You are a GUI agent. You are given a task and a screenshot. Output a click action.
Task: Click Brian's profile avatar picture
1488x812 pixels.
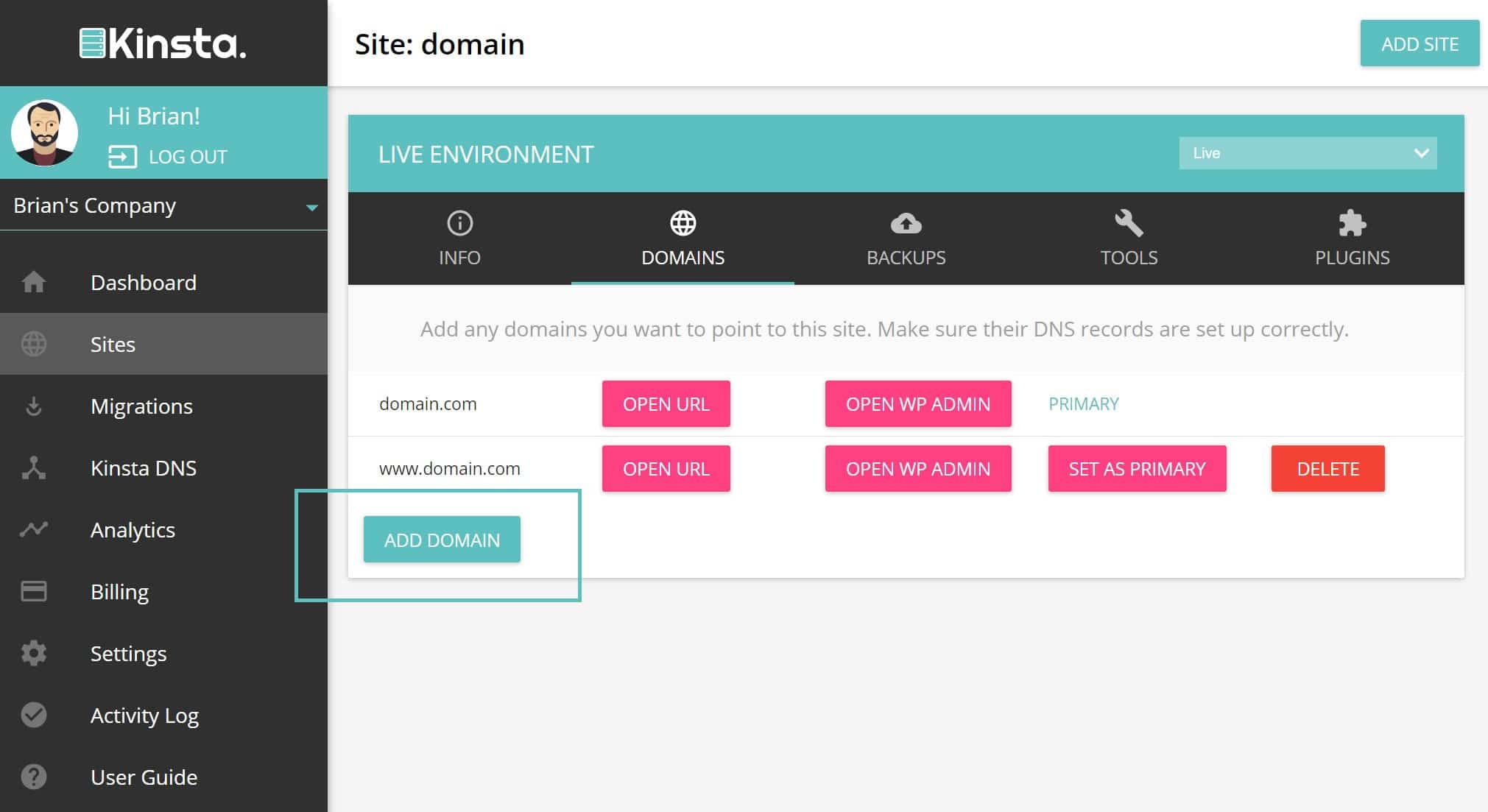[45, 133]
